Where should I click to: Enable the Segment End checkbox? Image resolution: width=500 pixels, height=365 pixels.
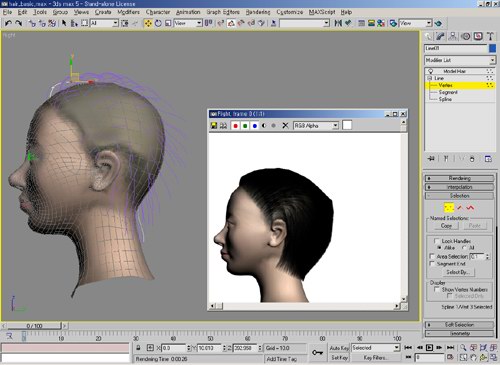pyautogui.click(x=432, y=264)
